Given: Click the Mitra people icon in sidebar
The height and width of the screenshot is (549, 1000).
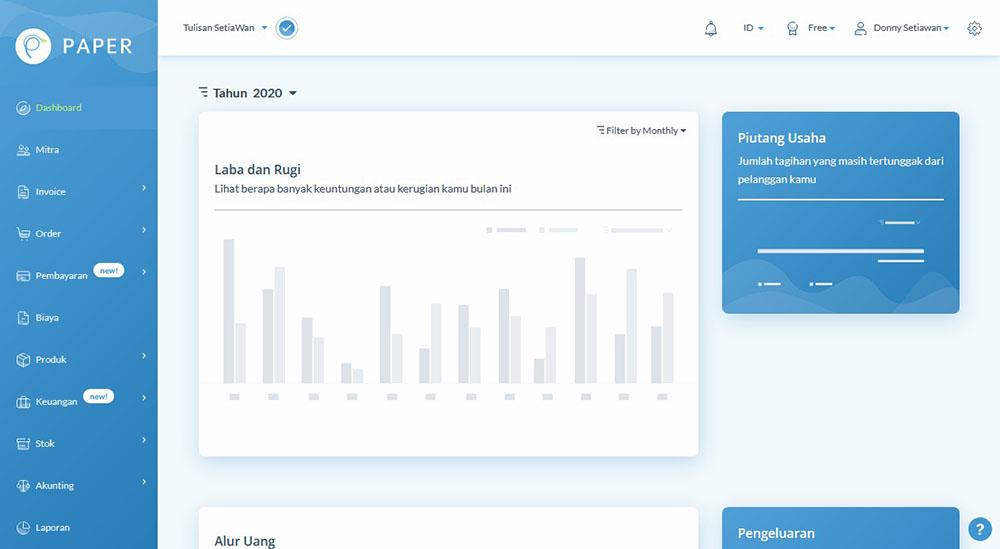Looking at the screenshot, I should click(x=23, y=150).
